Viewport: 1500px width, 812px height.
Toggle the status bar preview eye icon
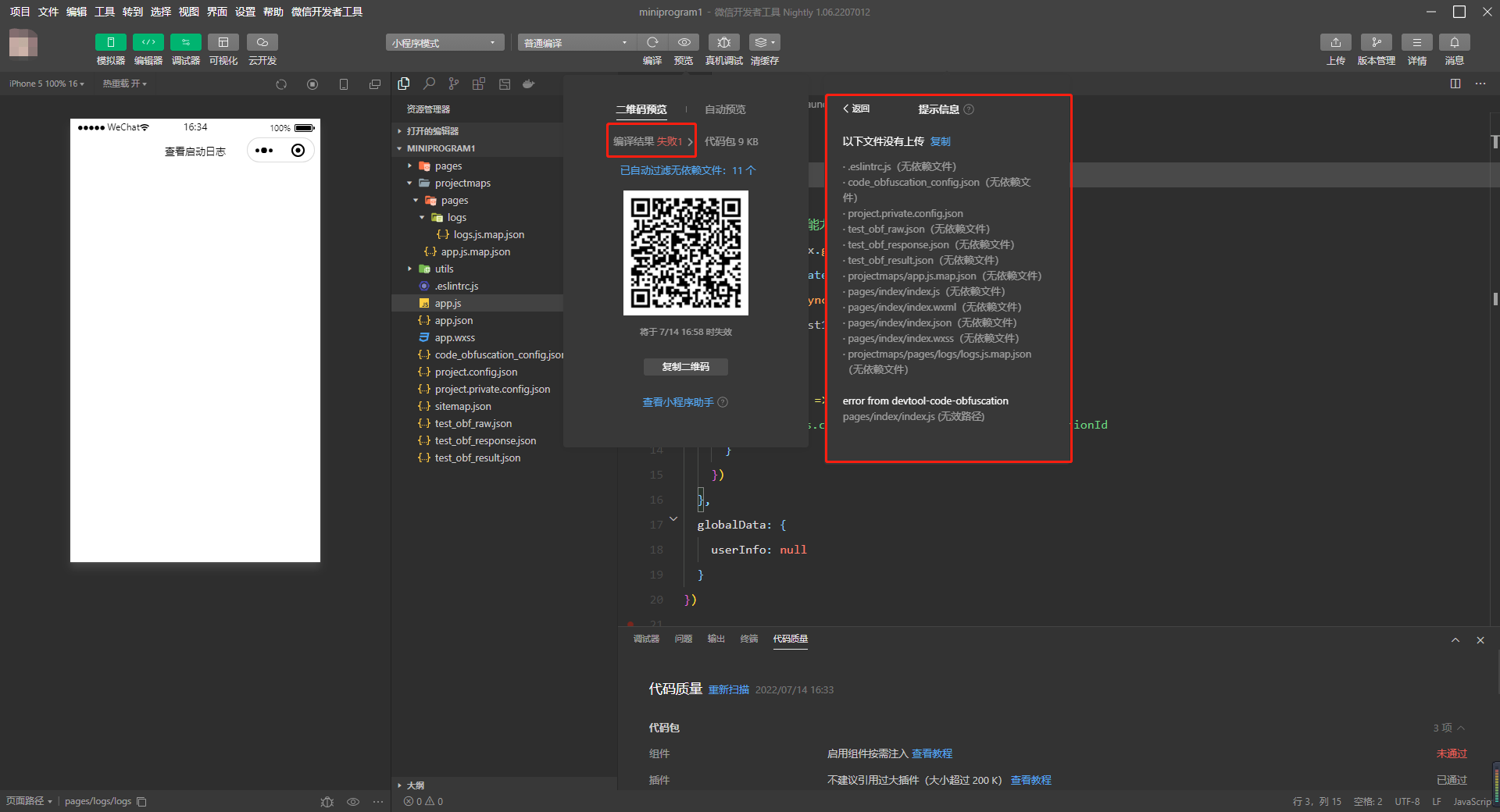click(x=353, y=802)
